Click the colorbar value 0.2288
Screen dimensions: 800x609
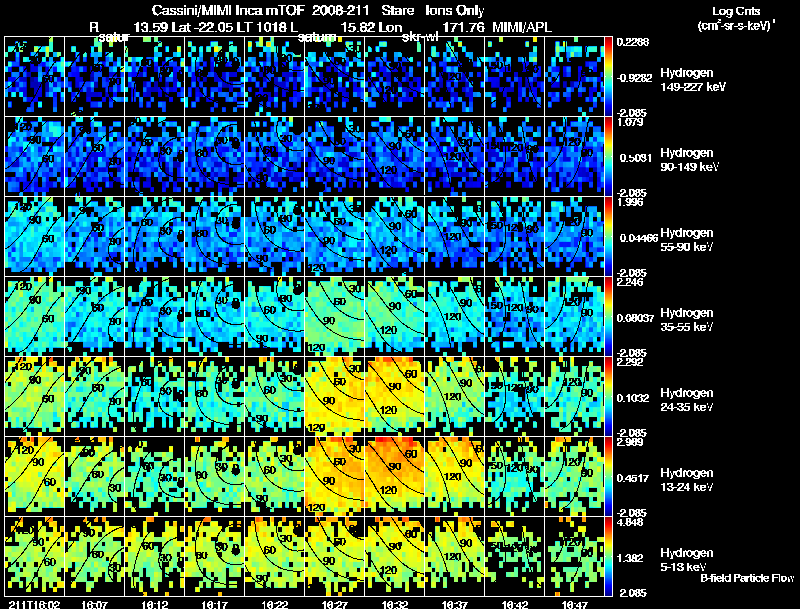click(633, 42)
